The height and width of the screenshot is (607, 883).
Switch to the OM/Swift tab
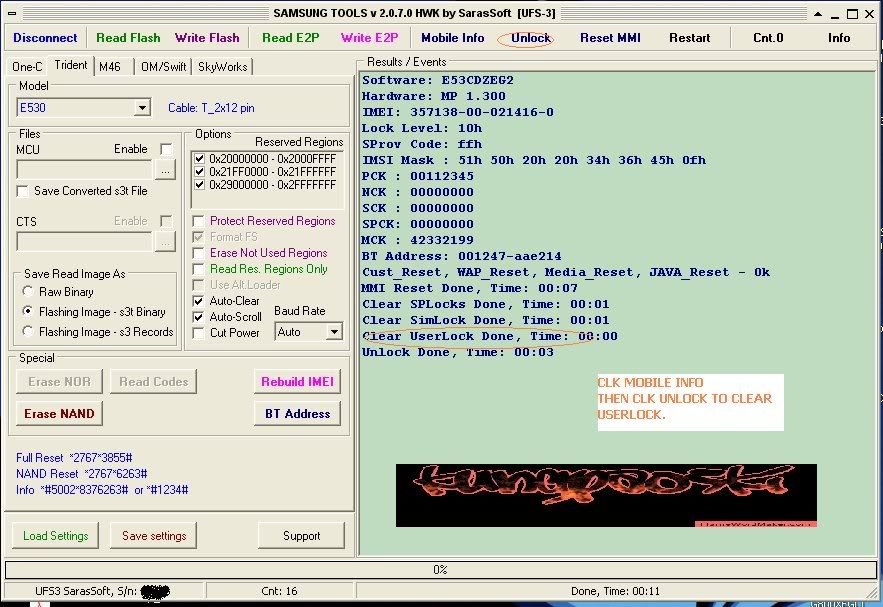coord(163,66)
